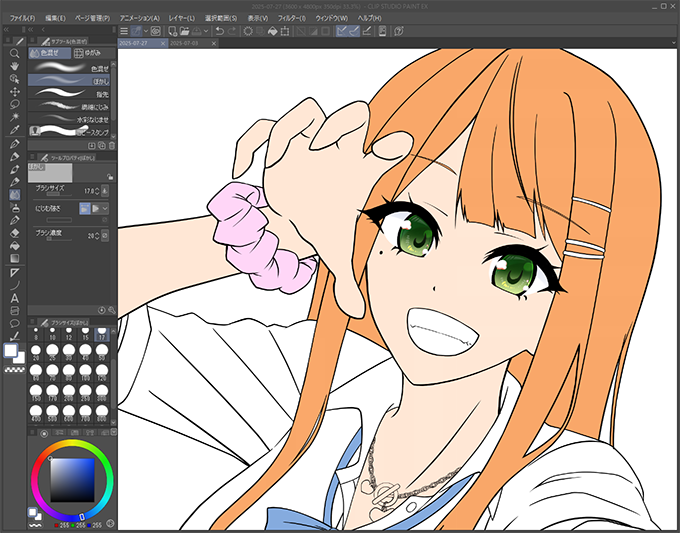The width and height of the screenshot is (680, 533).
Task: Toggle brush size dynamics button
Action: tap(105, 191)
